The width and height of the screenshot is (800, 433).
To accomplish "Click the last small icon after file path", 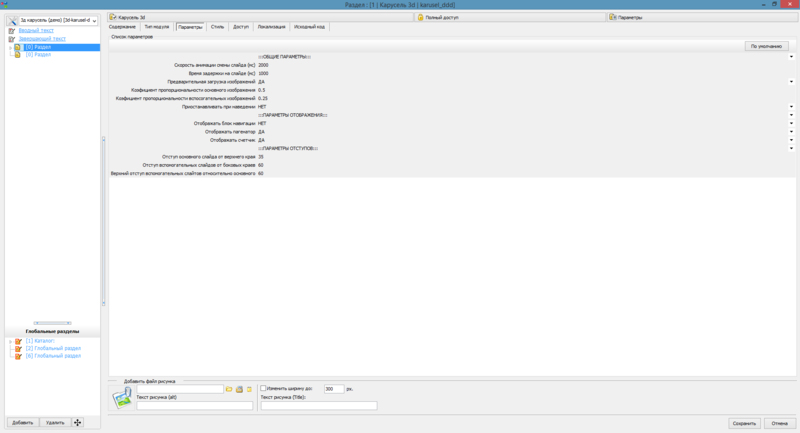I will [249, 389].
